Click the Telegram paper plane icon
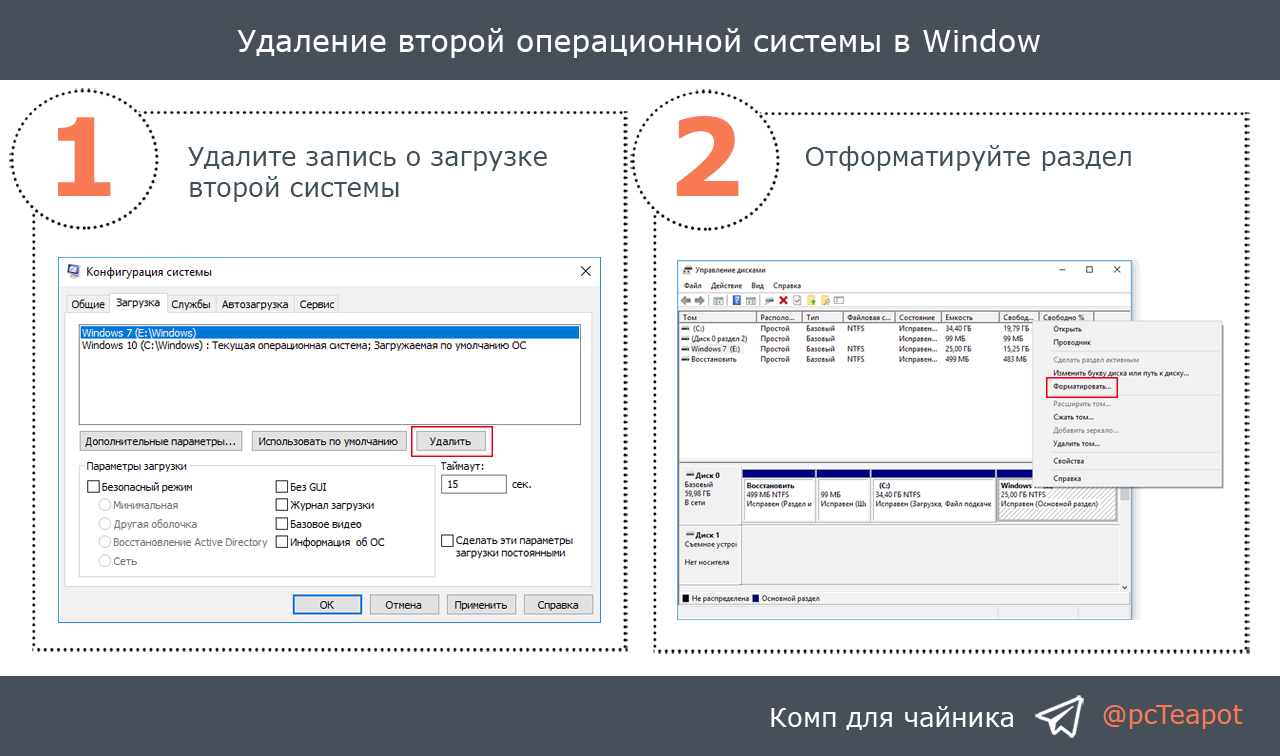The image size is (1280, 756). point(1059,717)
